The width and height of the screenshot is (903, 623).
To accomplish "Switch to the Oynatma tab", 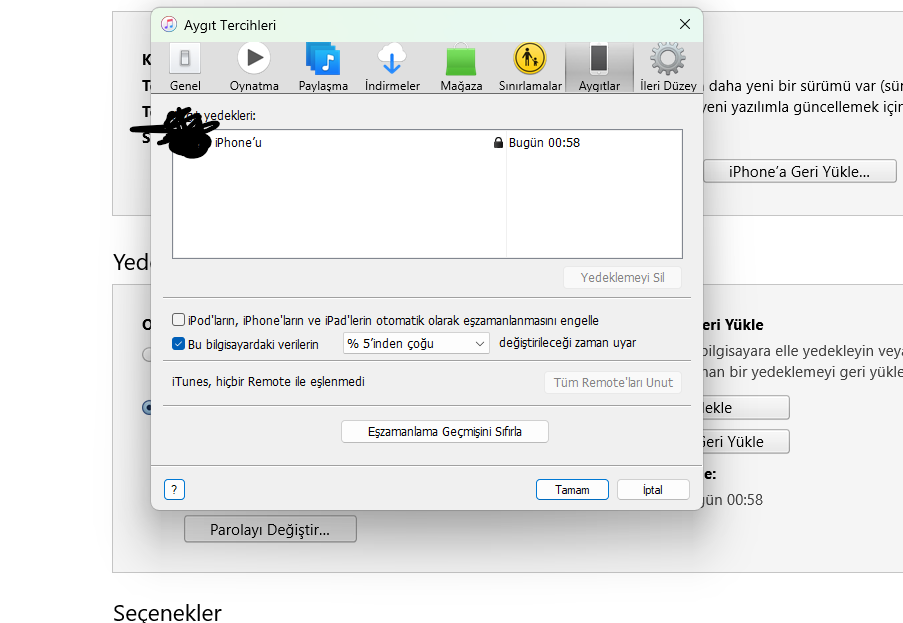I will coord(254,67).
